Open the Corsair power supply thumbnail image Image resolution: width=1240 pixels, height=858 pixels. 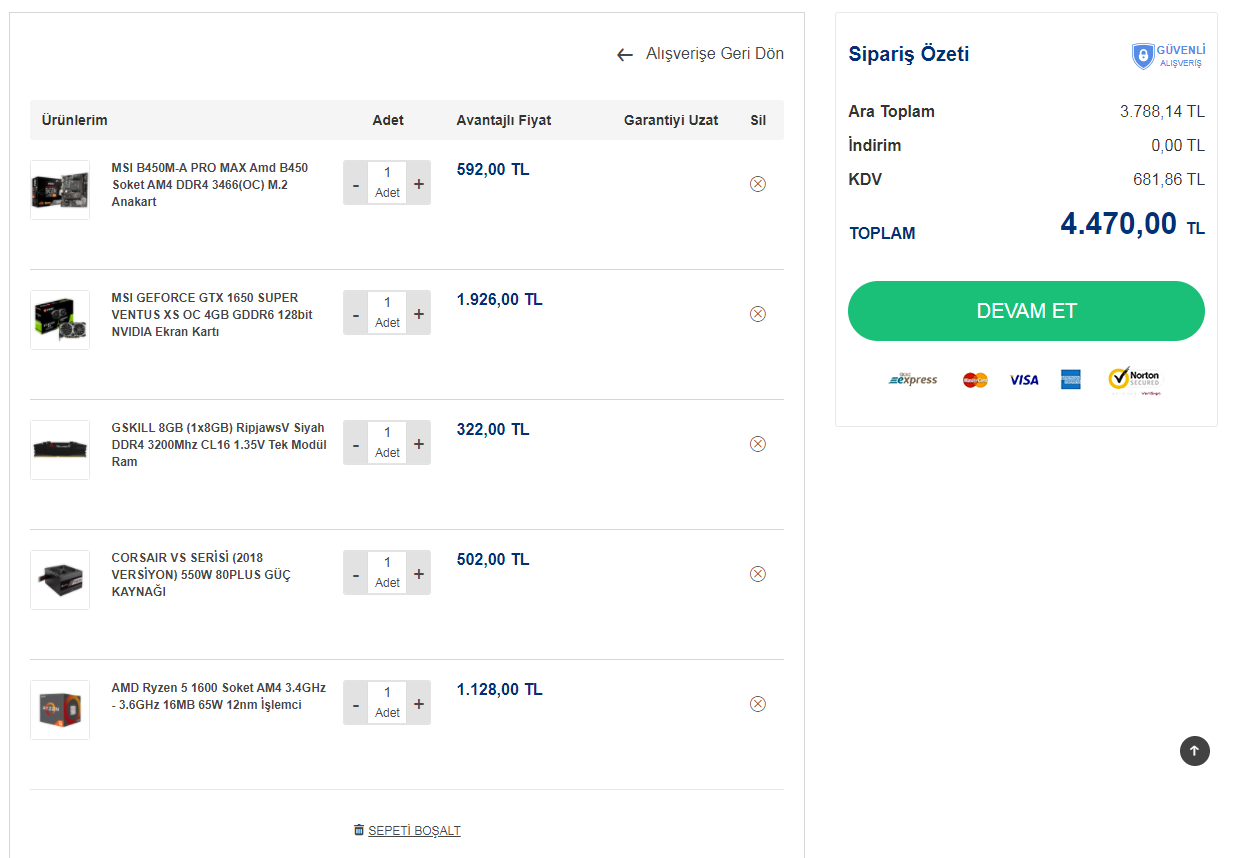(x=60, y=580)
